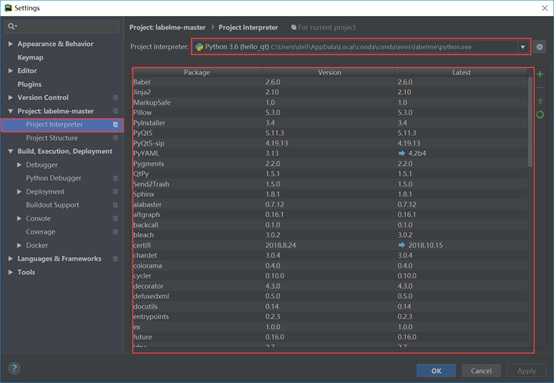Select the Jinja2 package row
The height and width of the screenshot is (383, 556).
click(330, 92)
